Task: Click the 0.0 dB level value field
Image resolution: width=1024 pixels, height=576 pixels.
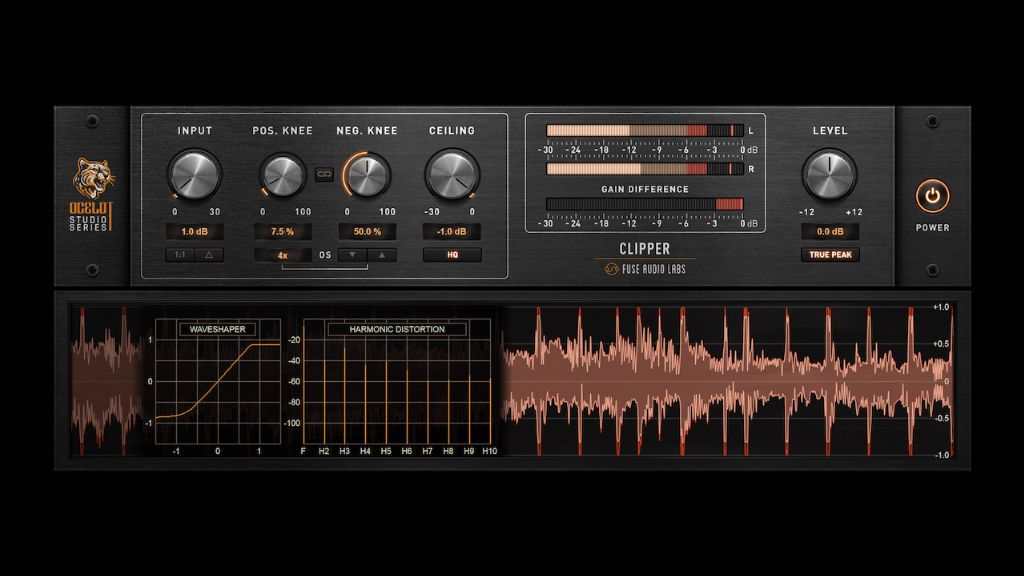Action: pos(830,231)
